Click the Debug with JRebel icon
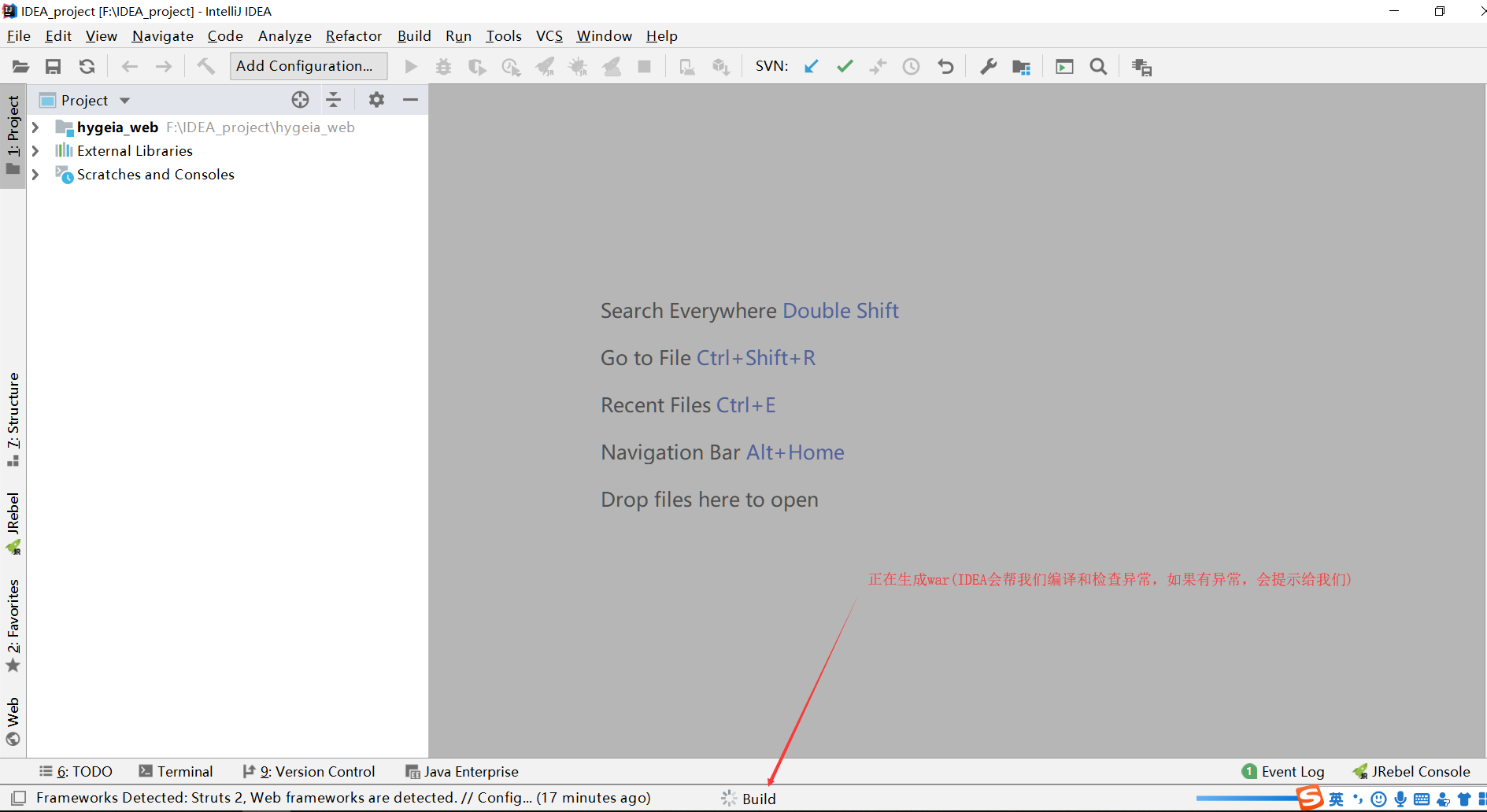Image resolution: width=1487 pixels, height=812 pixels. point(579,67)
